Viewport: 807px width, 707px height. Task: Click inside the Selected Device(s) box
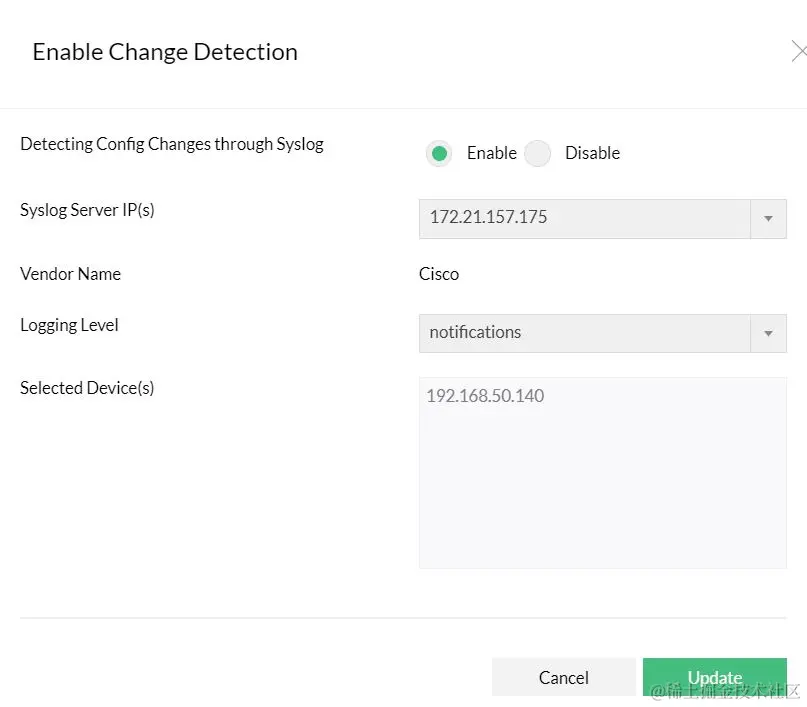tap(600, 470)
